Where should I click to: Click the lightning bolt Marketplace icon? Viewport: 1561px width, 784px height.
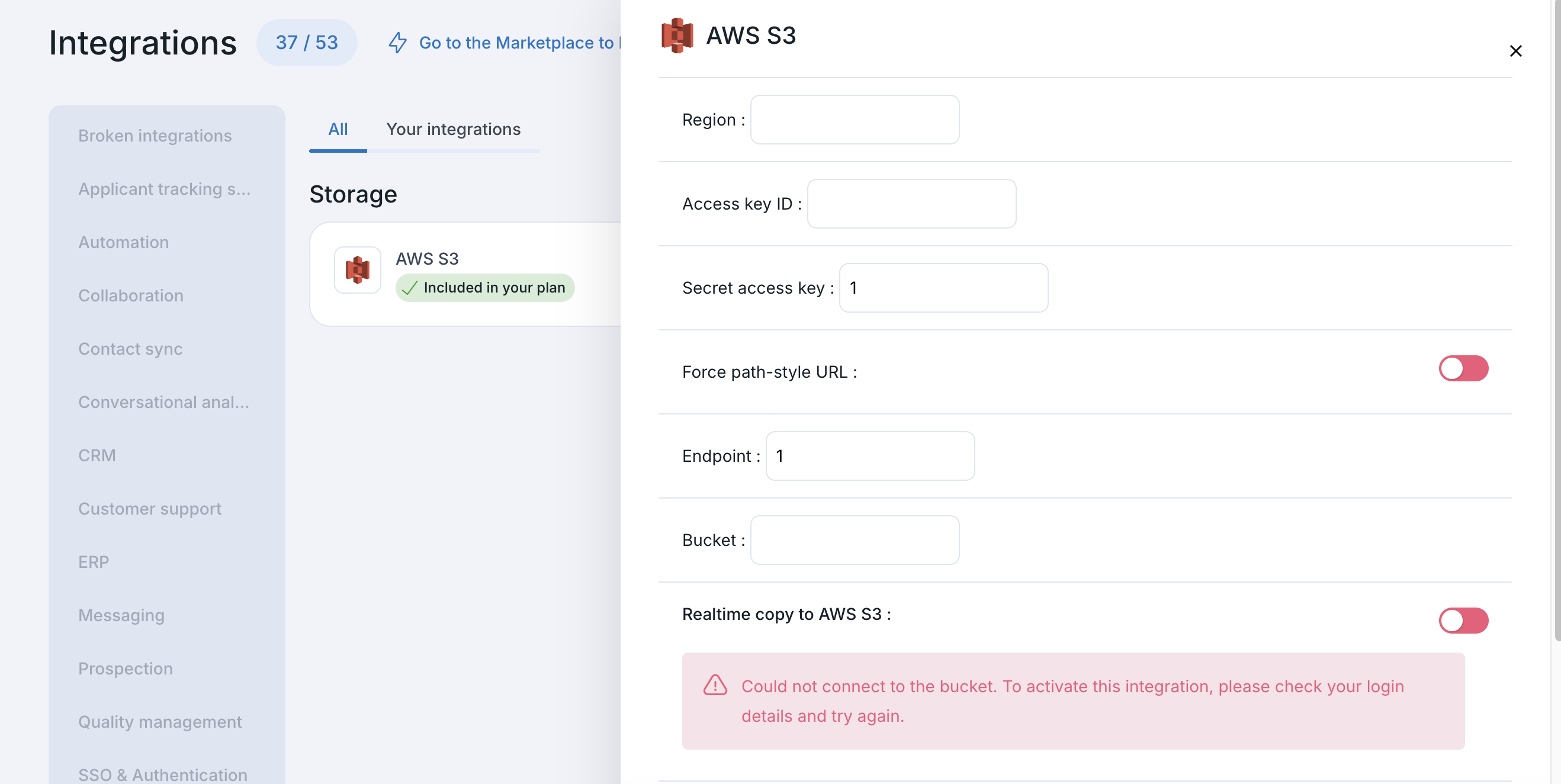tap(397, 43)
